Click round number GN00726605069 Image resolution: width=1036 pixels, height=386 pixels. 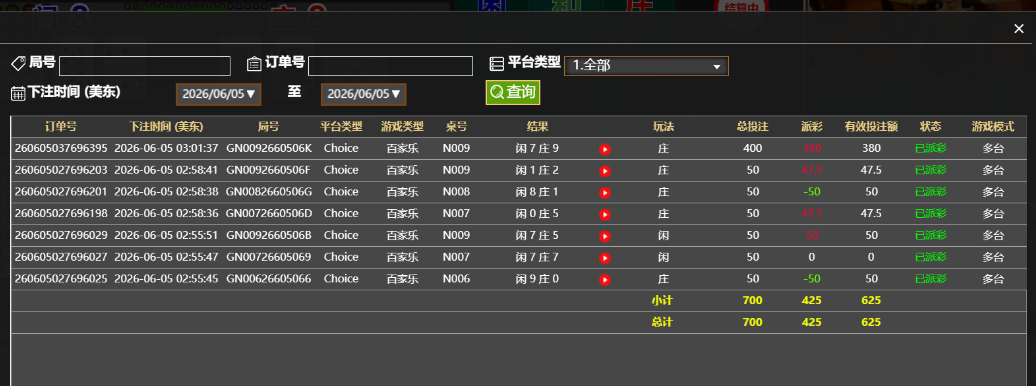pos(269,257)
